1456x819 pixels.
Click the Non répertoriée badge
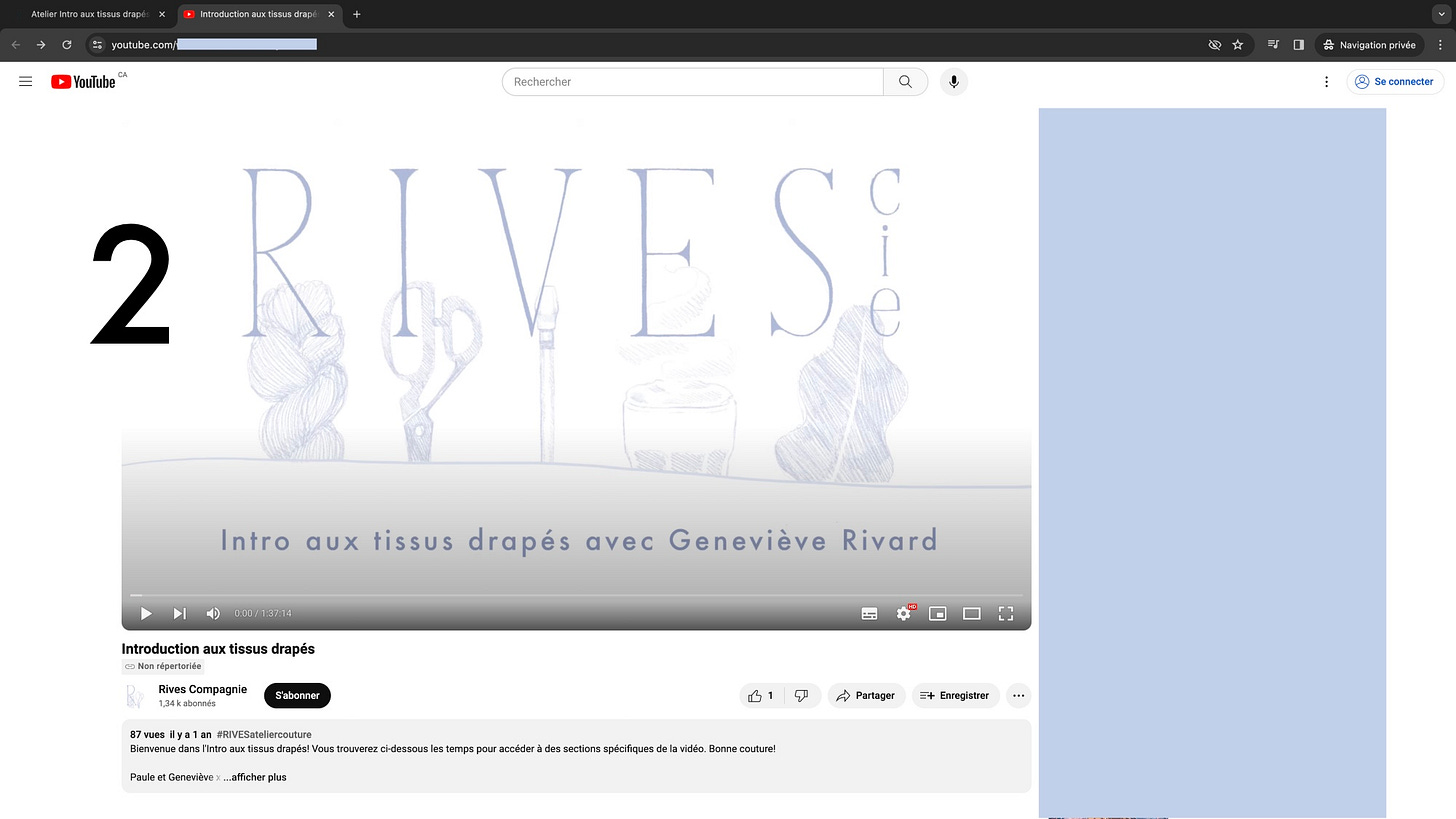pyautogui.click(x=162, y=666)
